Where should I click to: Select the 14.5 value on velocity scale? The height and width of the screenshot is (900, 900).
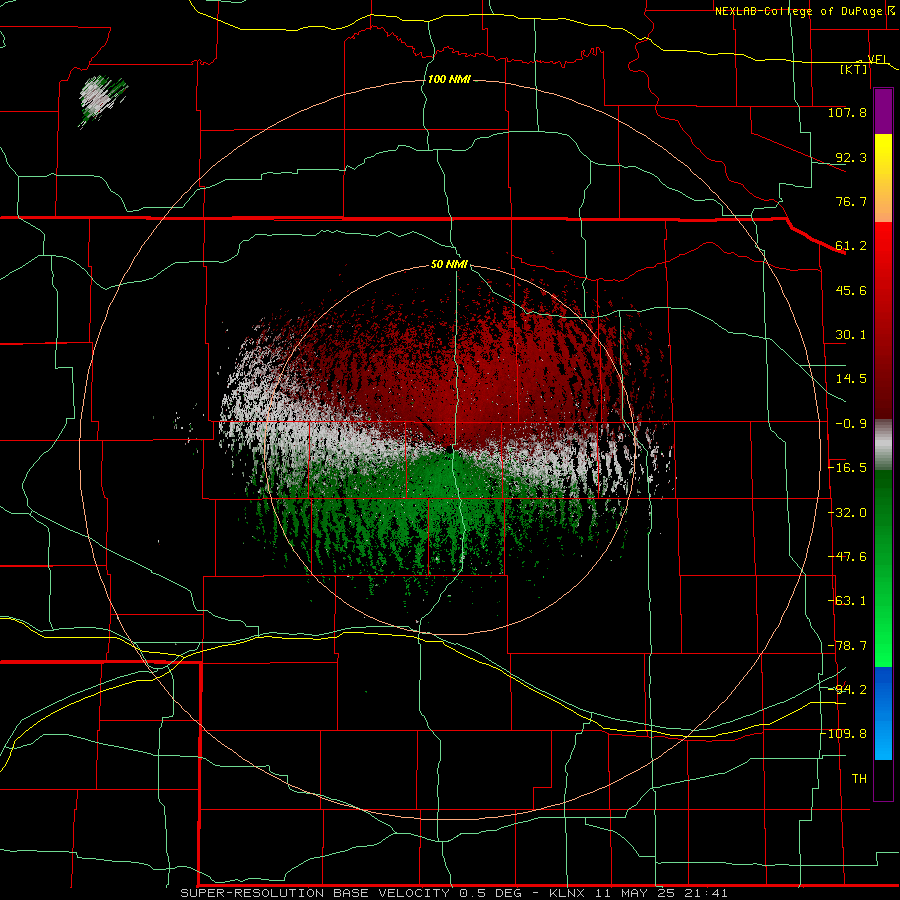tap(851, 379)
